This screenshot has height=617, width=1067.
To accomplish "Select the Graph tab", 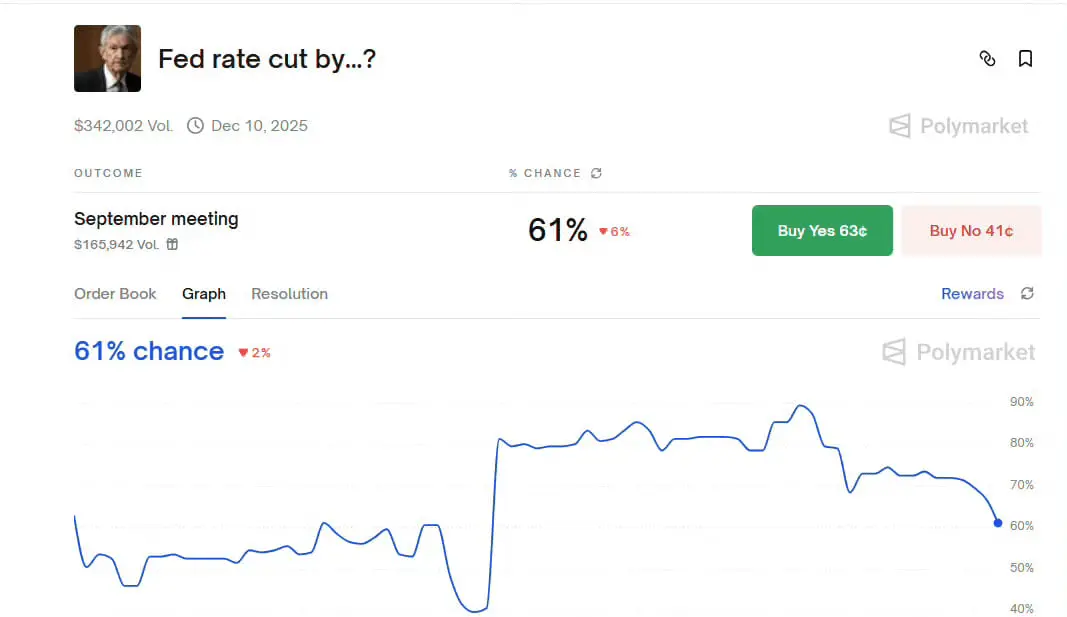I will (x=203, y=293).
